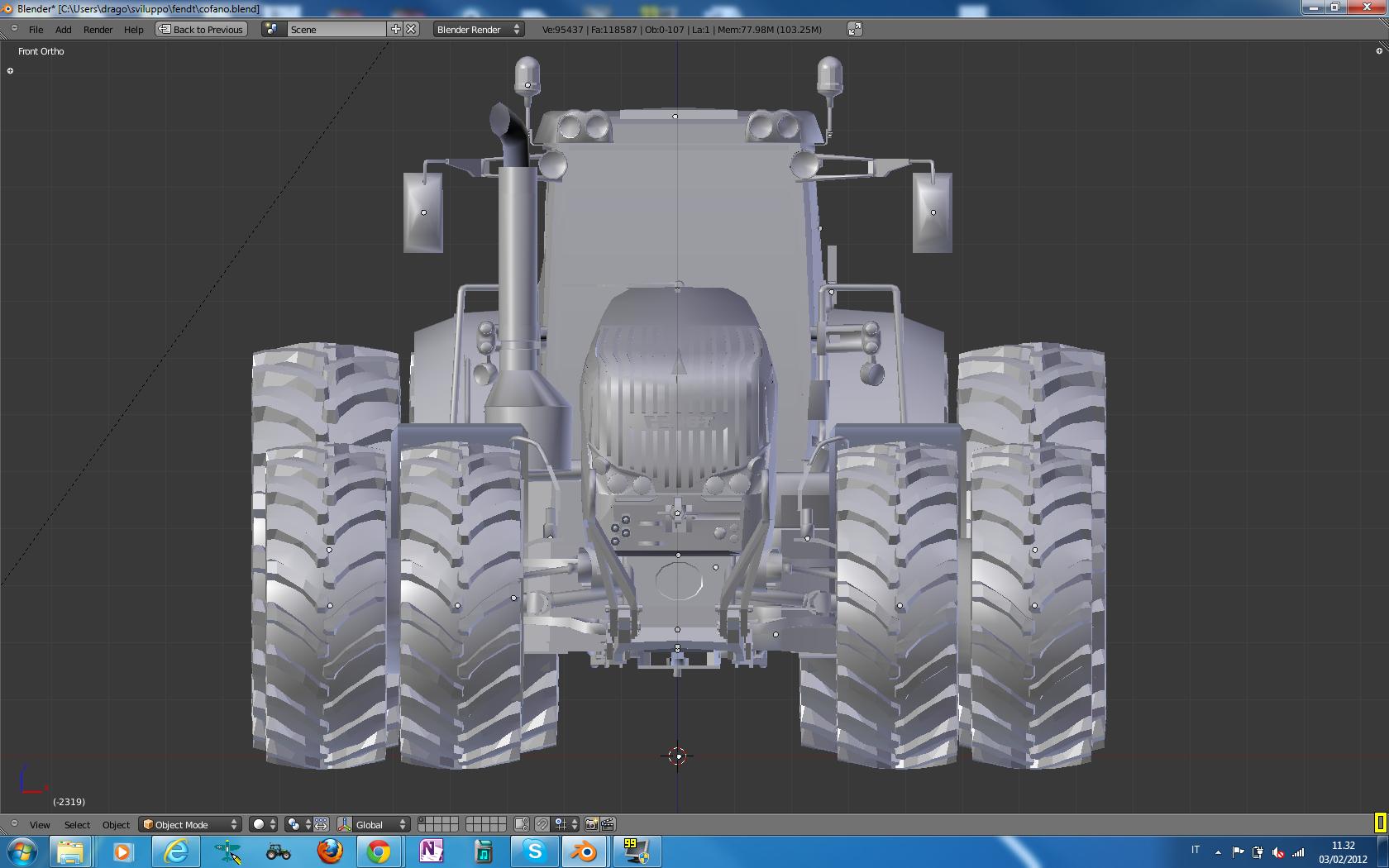Screen dimensions: 1389x868
Task: Open the pivot point dropdown
Action: 298,824
